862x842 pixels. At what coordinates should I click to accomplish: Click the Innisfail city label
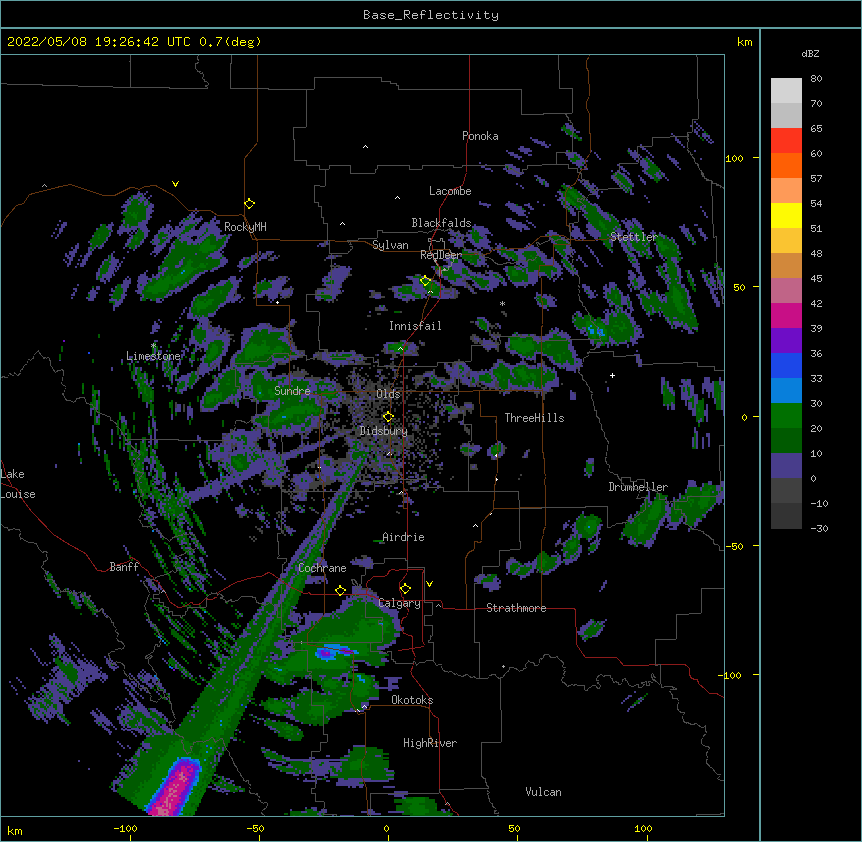(415, 326)
